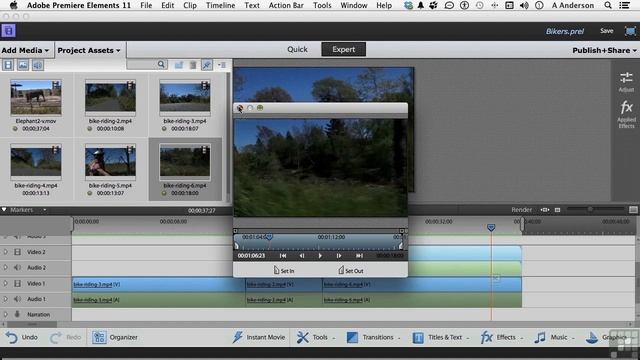Go to next edit point in preview
Screen dimensions: 640x360
pos(359,256)
